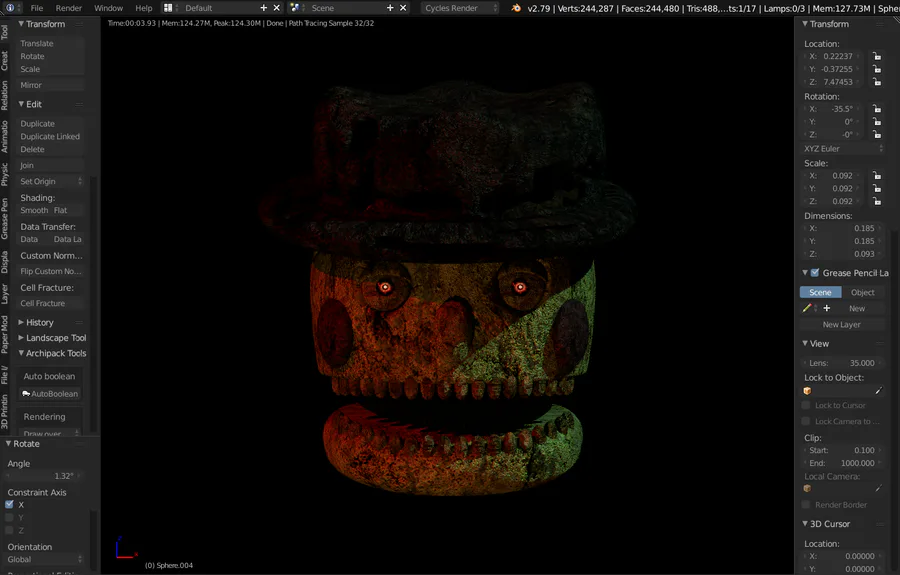The image size is (900, 575).
Task: Toggle the X constraint axis checkbox
Action: (9, 504)
